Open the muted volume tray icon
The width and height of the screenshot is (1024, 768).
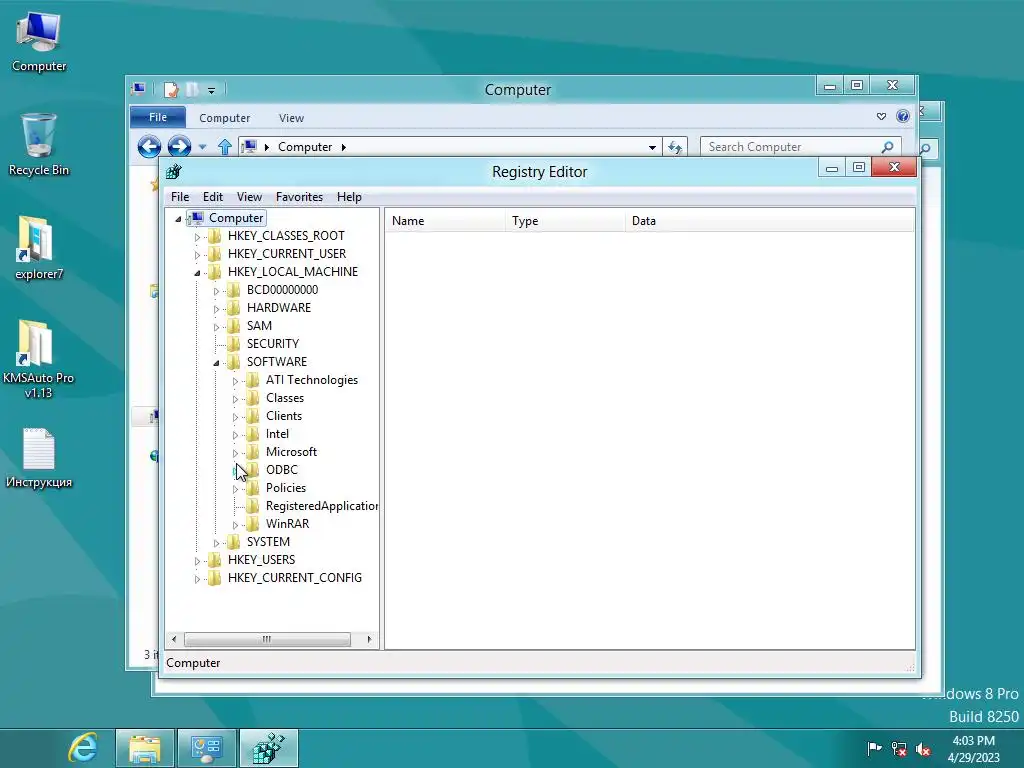click(923, 749)
